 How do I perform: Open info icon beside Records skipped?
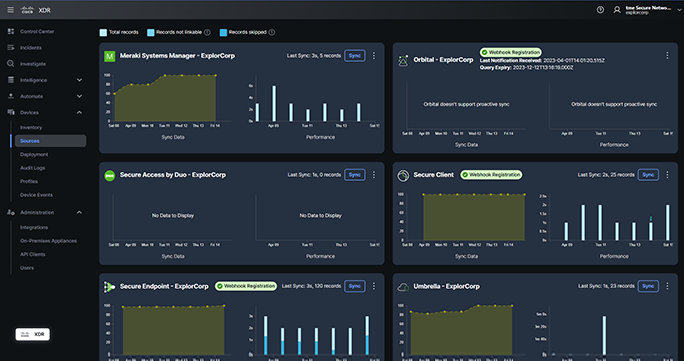click(272, 32)
